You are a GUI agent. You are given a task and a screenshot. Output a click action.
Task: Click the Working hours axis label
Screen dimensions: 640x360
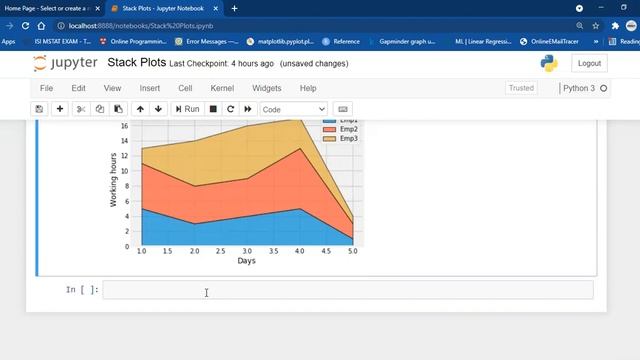coord(113,180)
